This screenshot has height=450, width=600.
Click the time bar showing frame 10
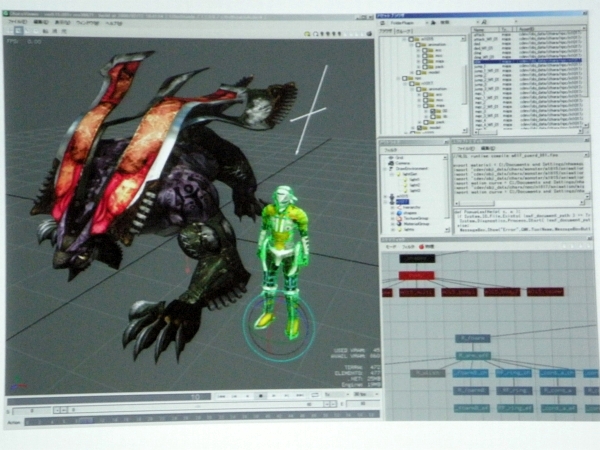pyautogui.click(x=109, y=397)
